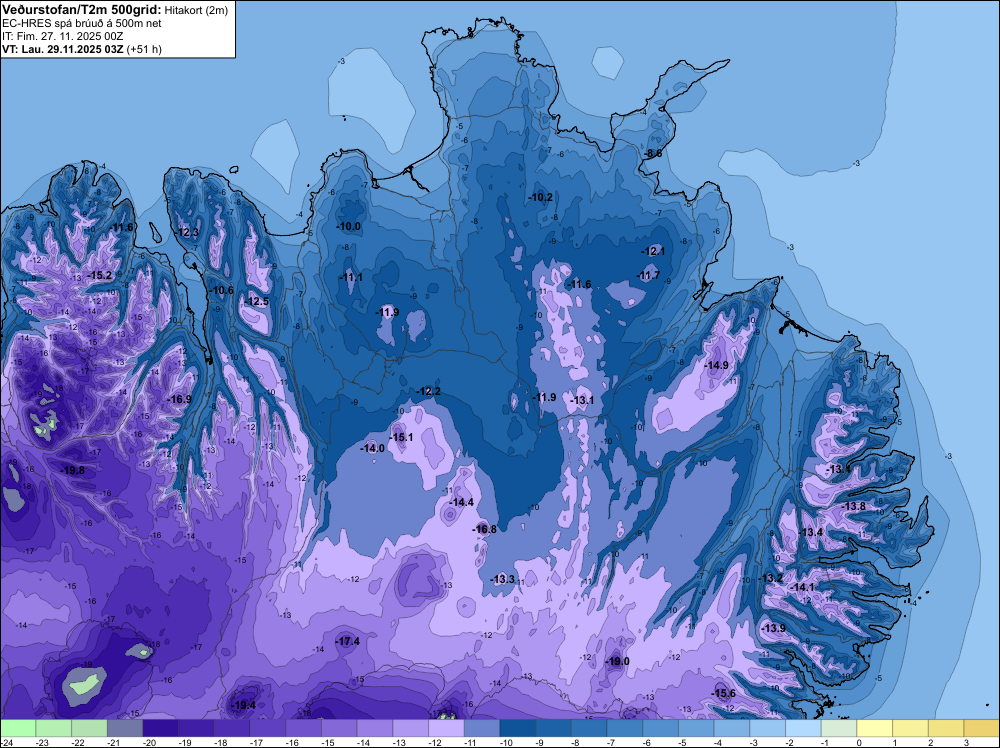Select the dark purple legend swatch labeled -20
This screenshot has height=748, width=1000.
coord(161,728)
